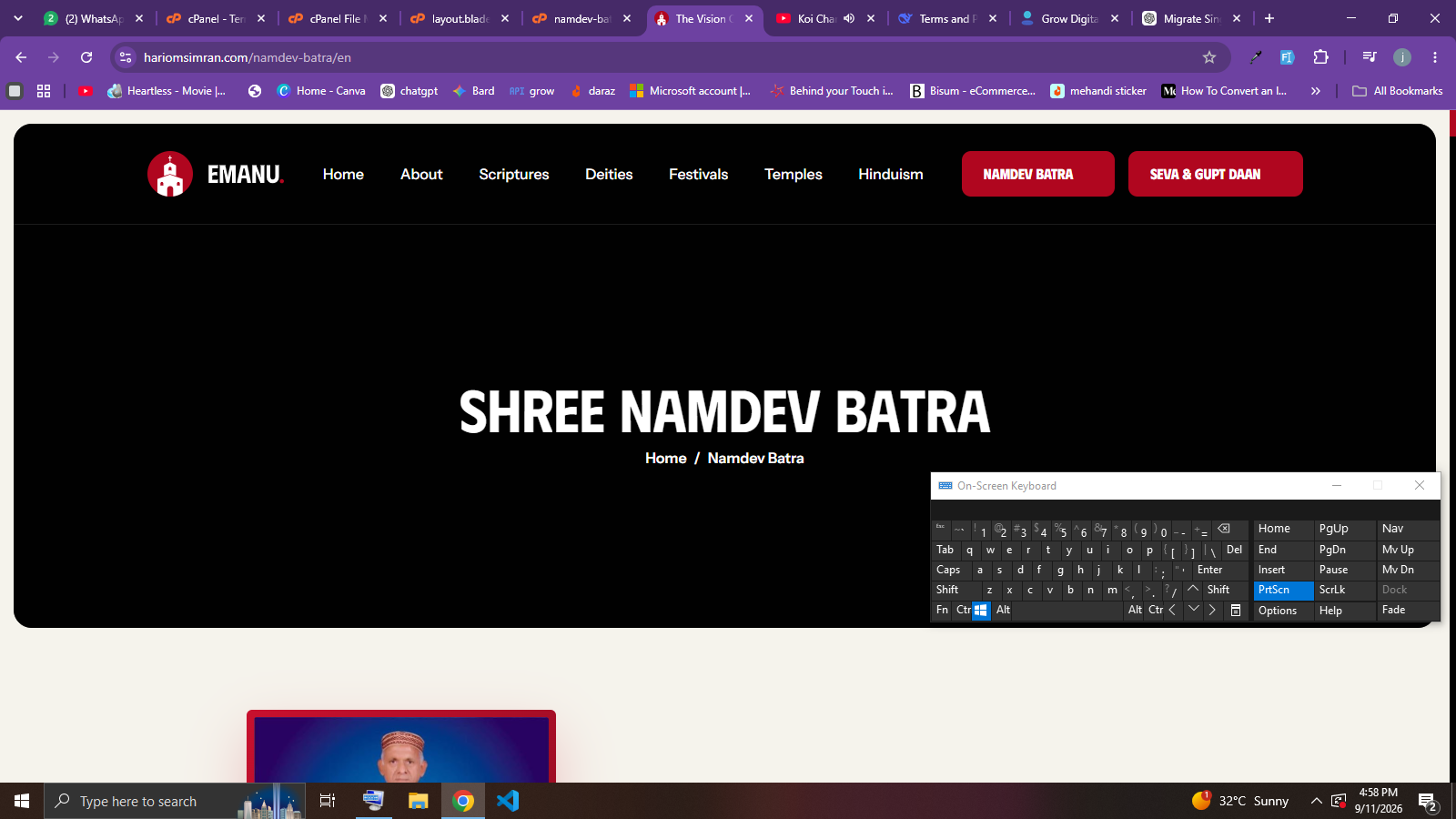This screenshot has width=1456, height=819.
Task: Open the Temples menu item
Action: point(794,174)
